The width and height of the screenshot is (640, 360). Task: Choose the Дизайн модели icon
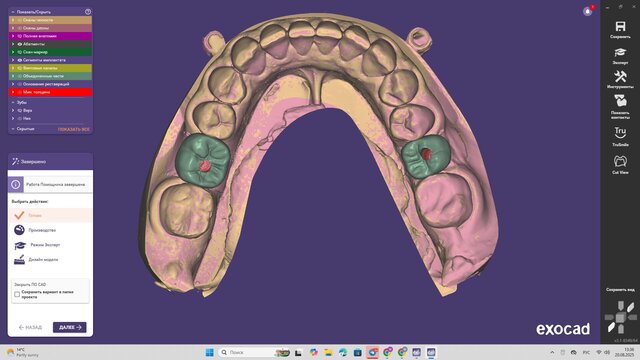(x=19, y=260)
